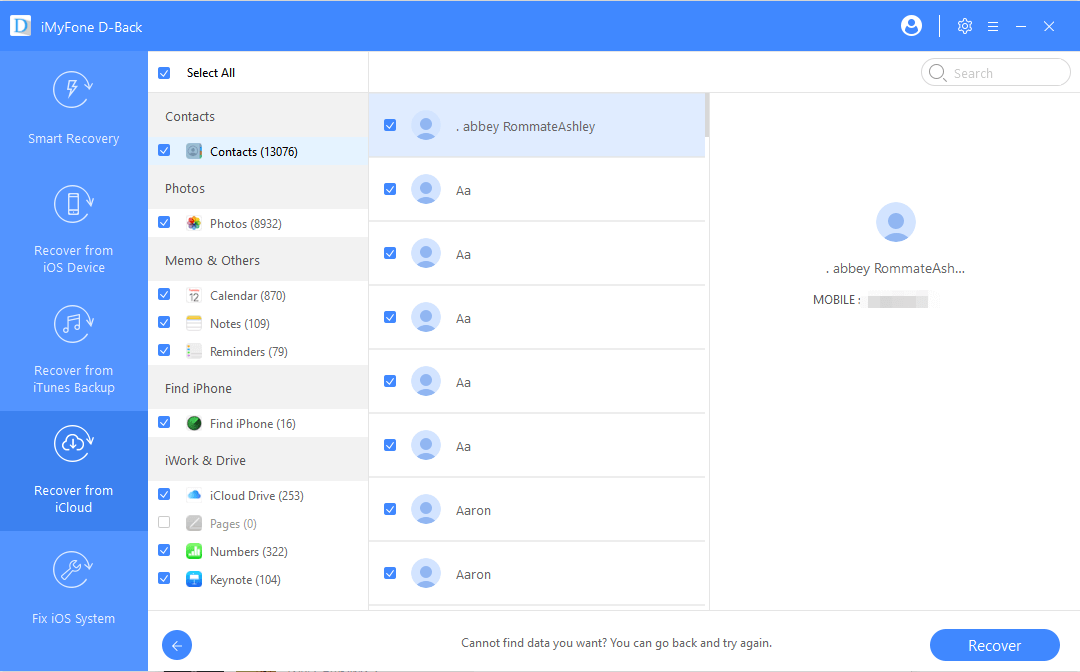The height and width of the screenshot is (672, 1080).
Task: Close the iMyFone D-Back window
Action: (x=1048, y=26)
